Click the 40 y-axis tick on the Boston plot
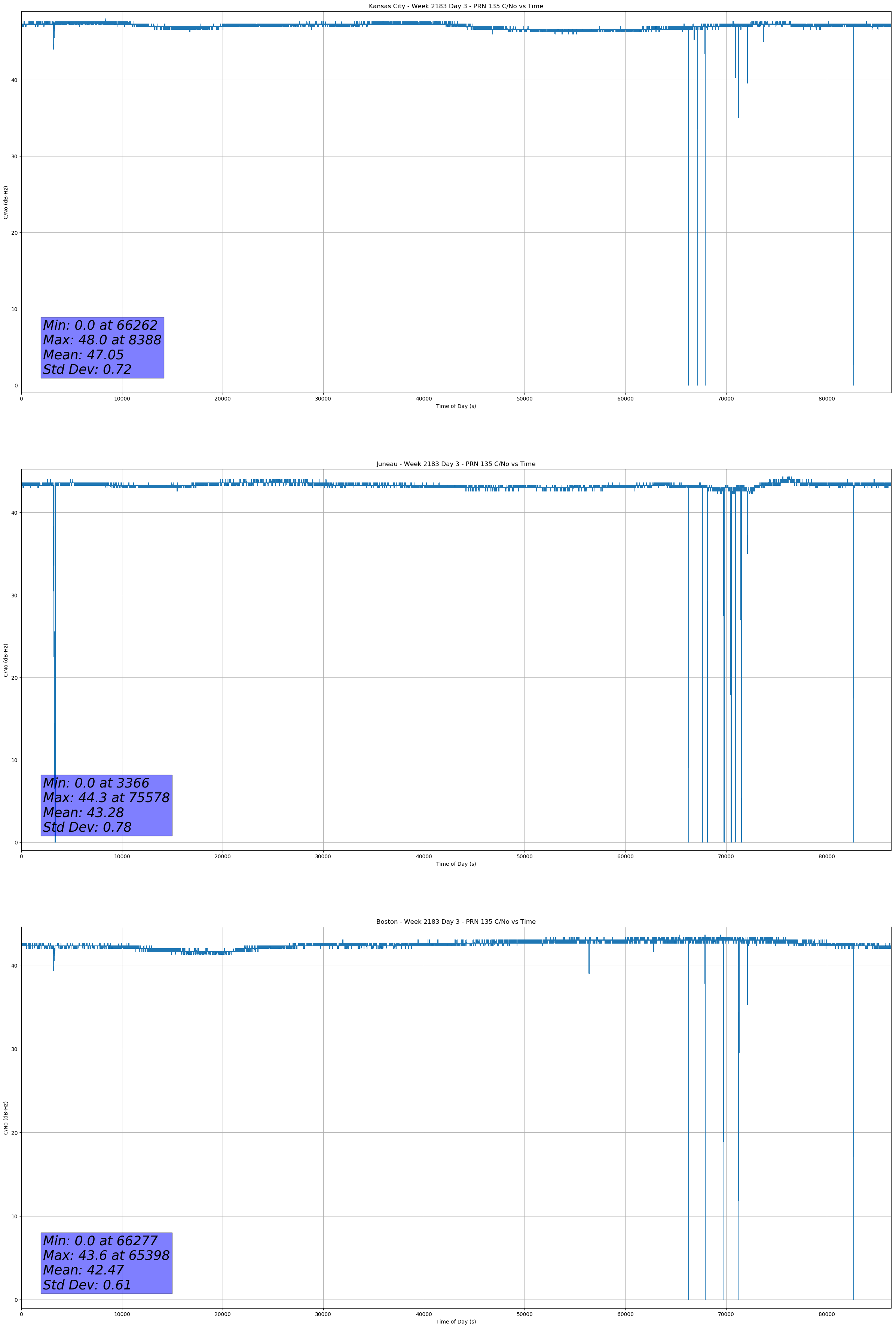 (x=14, y=966)
